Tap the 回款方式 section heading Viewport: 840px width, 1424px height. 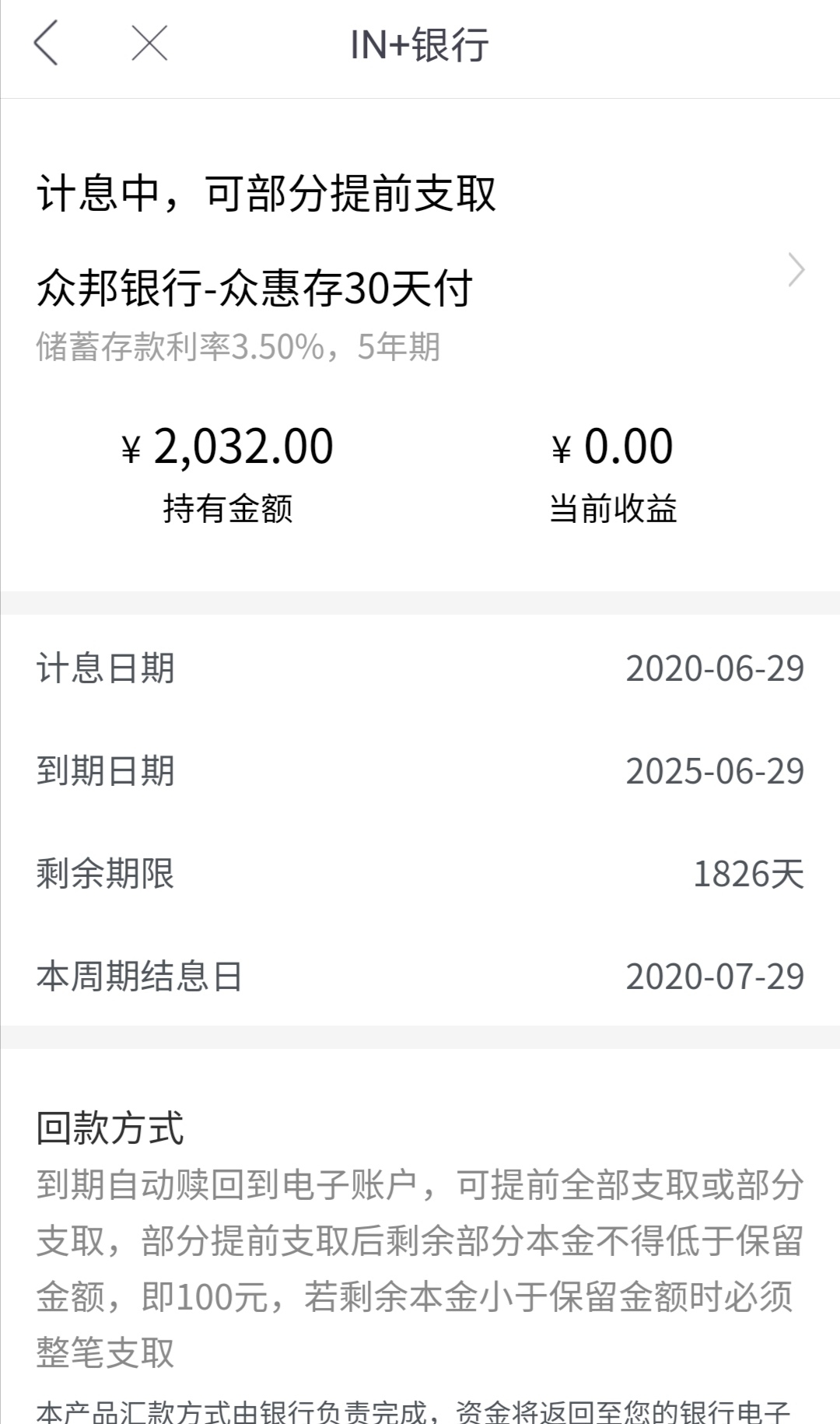pos(110,1128)
